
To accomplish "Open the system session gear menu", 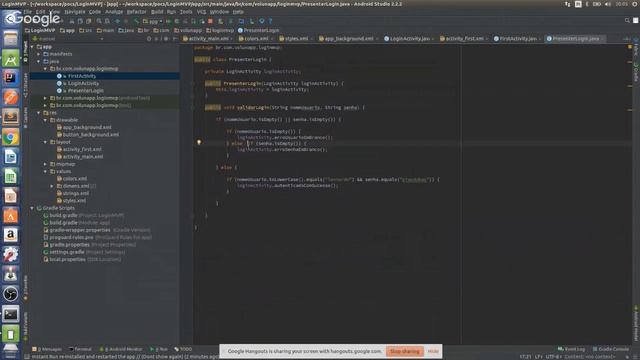I will pyautogui.click(x=635, y=4).
